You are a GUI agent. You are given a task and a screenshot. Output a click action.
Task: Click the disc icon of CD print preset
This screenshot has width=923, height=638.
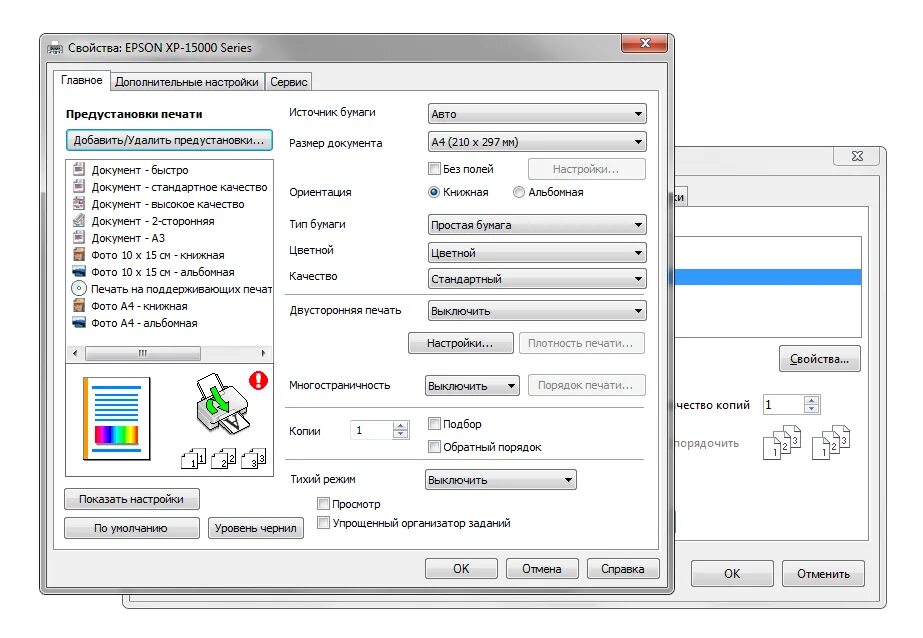coord(78,289)
